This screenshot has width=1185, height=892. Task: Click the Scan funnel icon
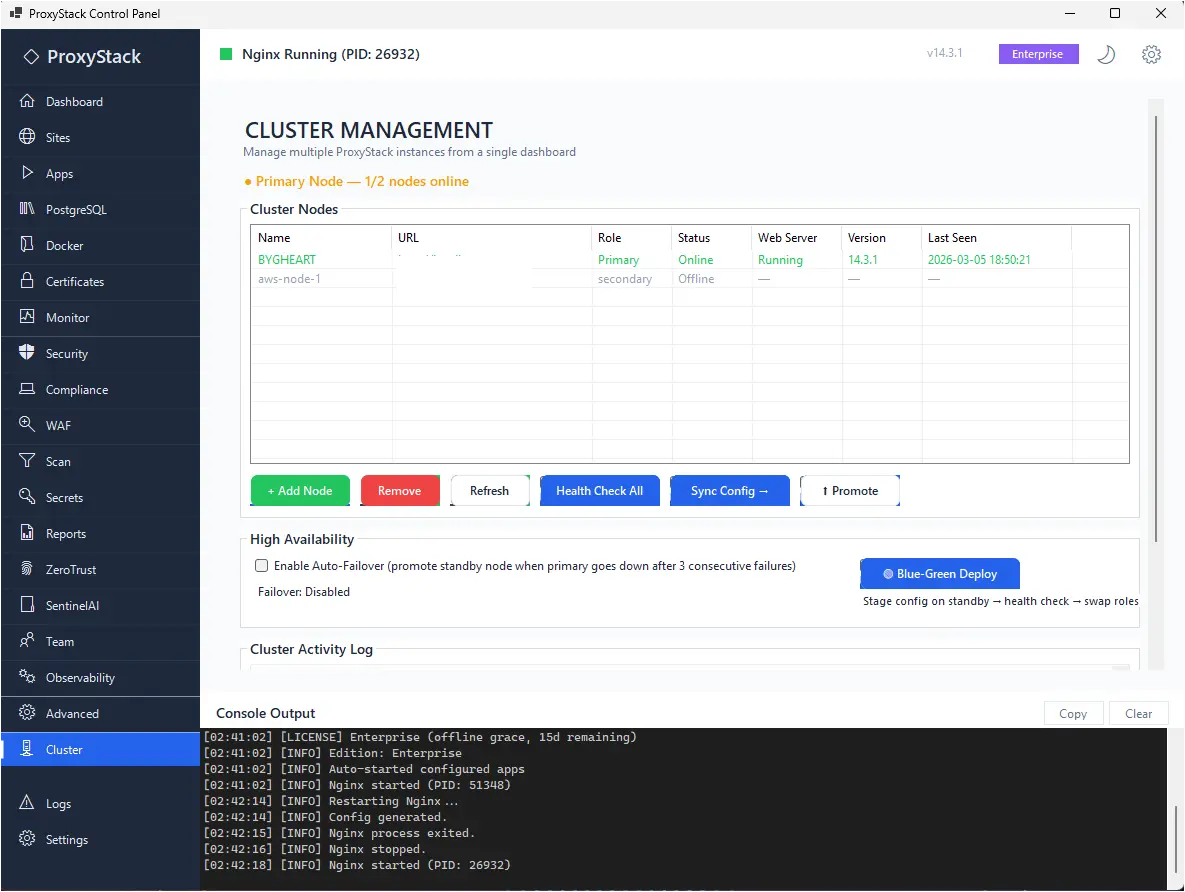27,460
